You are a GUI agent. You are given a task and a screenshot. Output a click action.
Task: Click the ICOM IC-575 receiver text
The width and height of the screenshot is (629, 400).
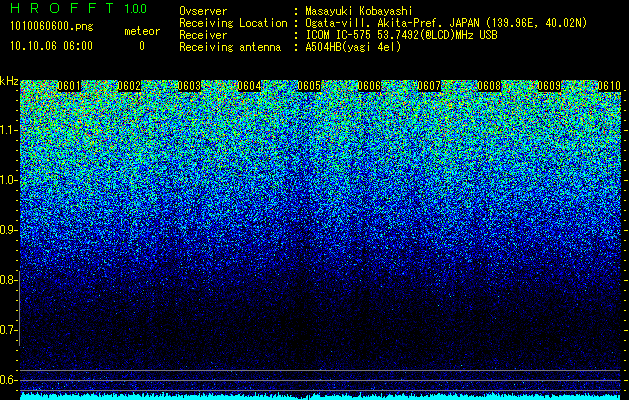(x=401, y=35)
